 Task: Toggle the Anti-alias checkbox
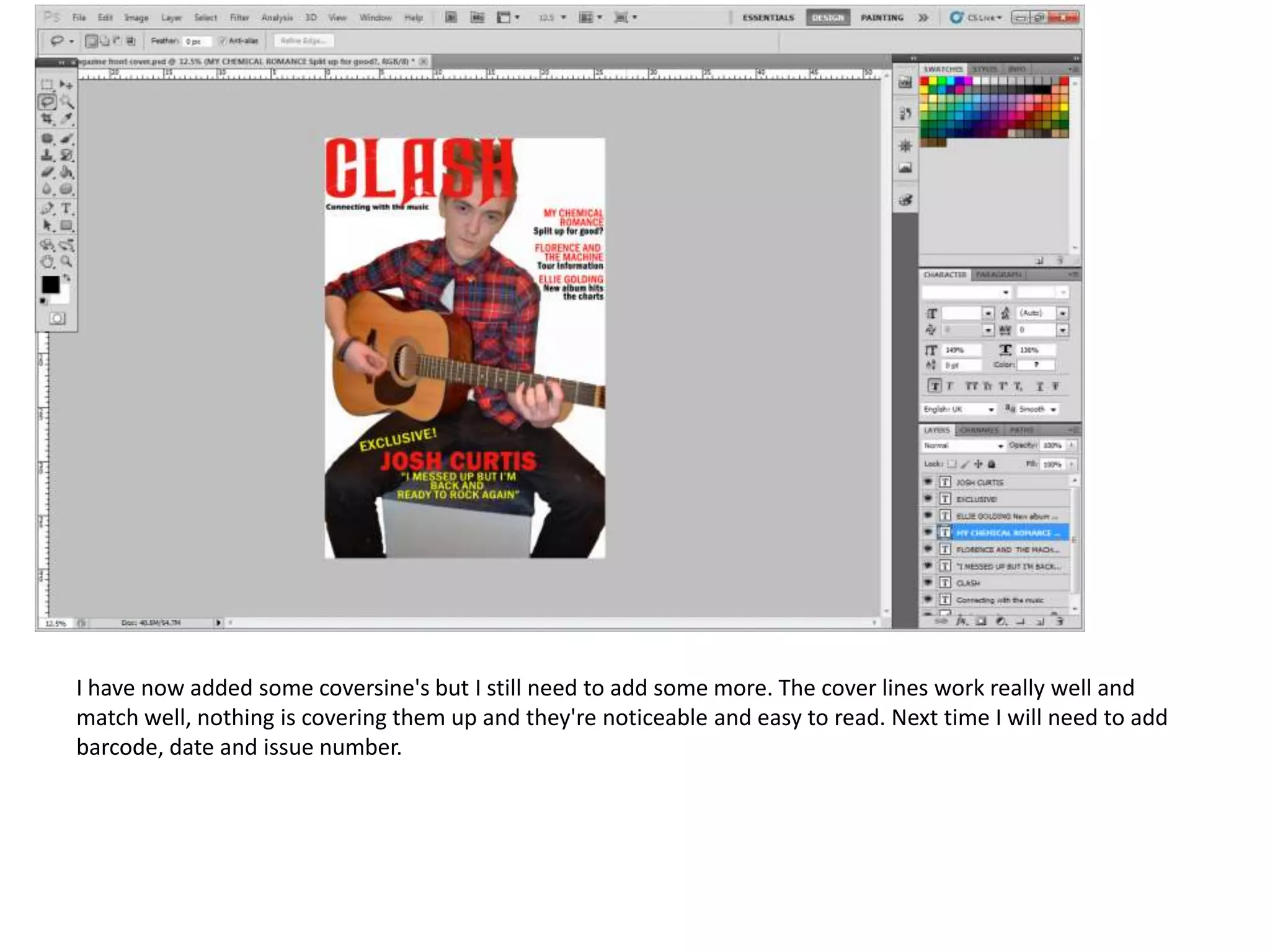[x=222, y=41]
